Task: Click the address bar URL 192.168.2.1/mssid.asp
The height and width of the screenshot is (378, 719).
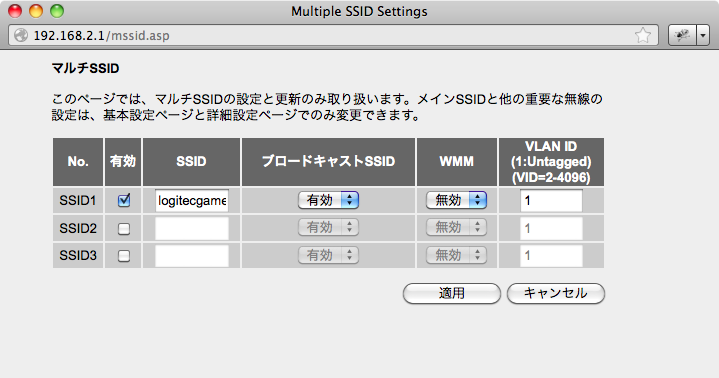Action: (101, 35)
